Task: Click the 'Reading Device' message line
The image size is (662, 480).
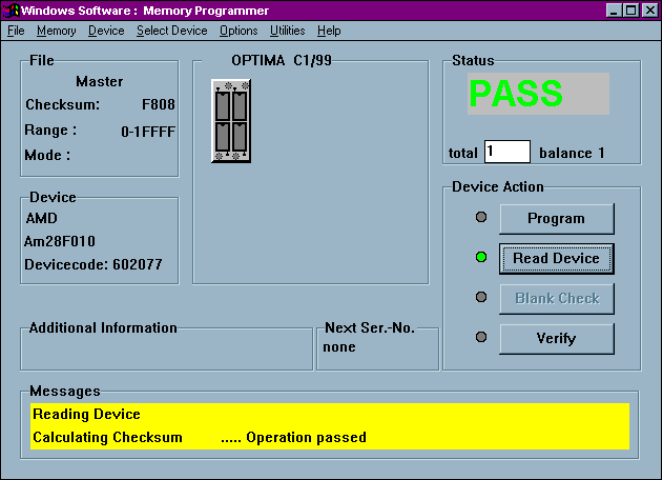Action: point(87,414)
